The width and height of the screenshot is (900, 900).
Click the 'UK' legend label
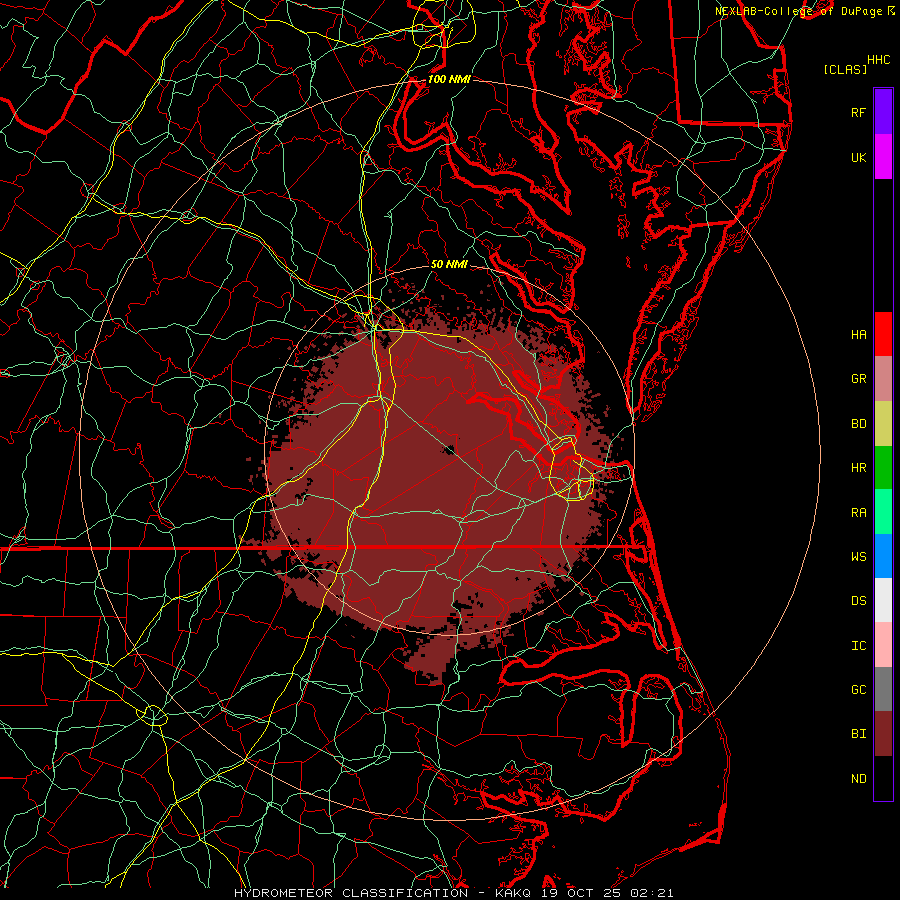tap(859, 157)
